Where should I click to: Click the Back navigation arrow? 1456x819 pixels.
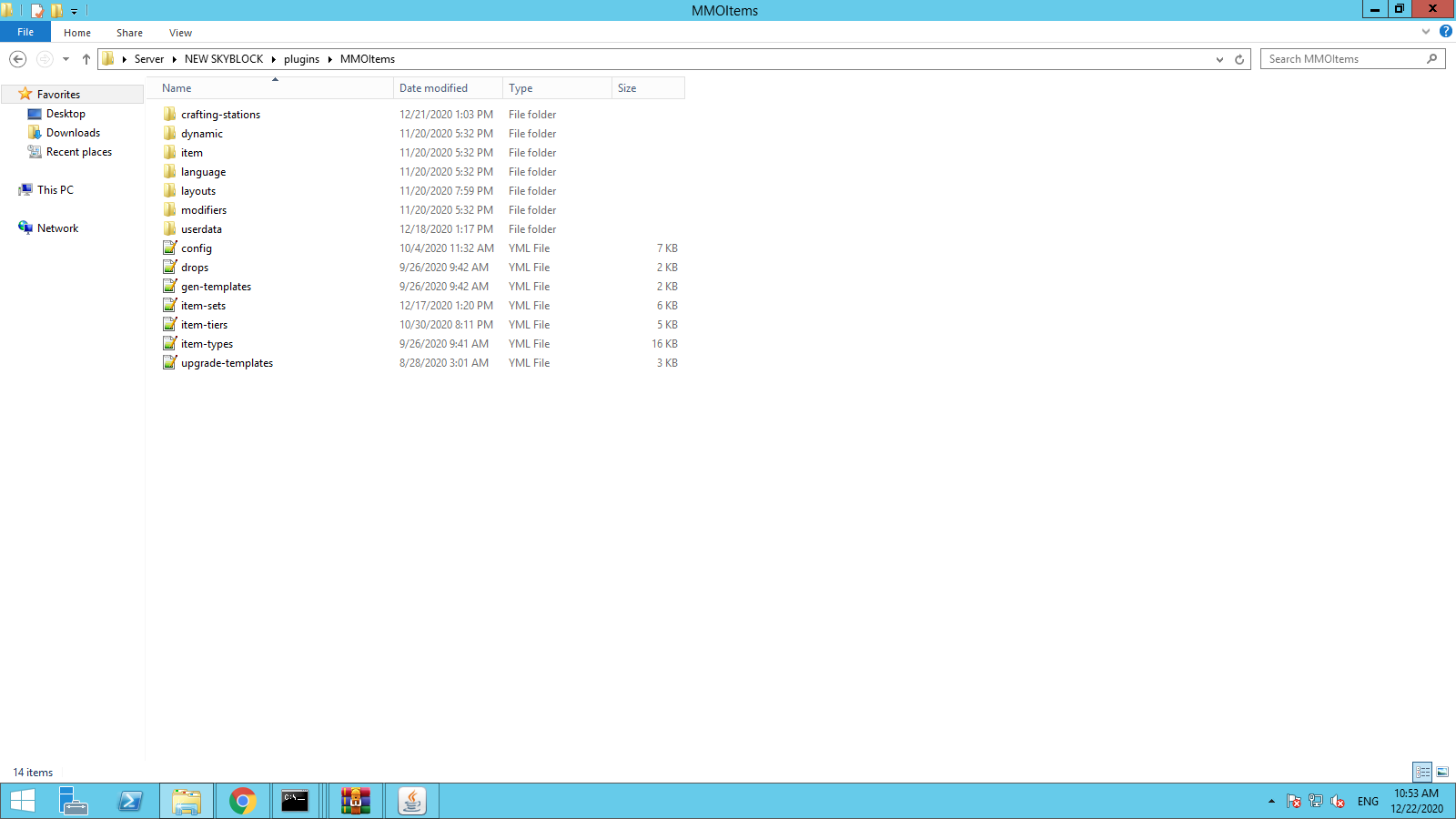pyautogui.click(x=17, y=59)
